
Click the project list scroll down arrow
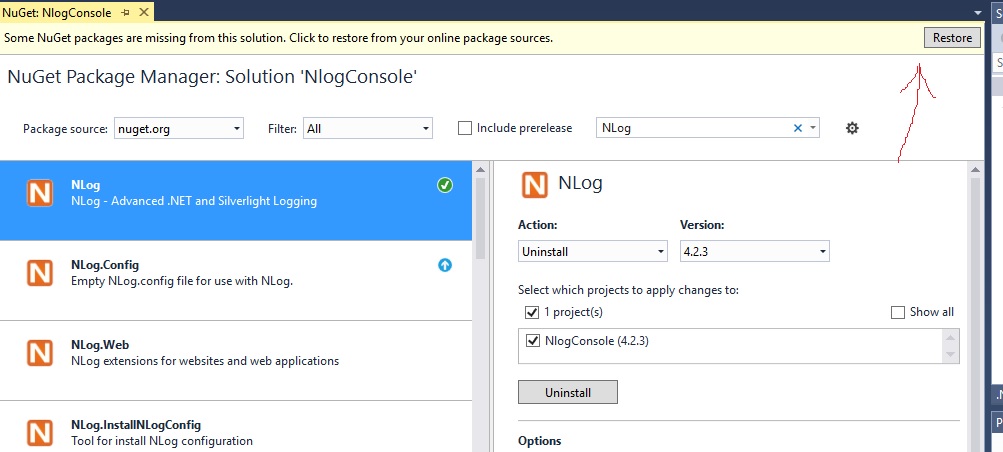[x=950, y=354]
